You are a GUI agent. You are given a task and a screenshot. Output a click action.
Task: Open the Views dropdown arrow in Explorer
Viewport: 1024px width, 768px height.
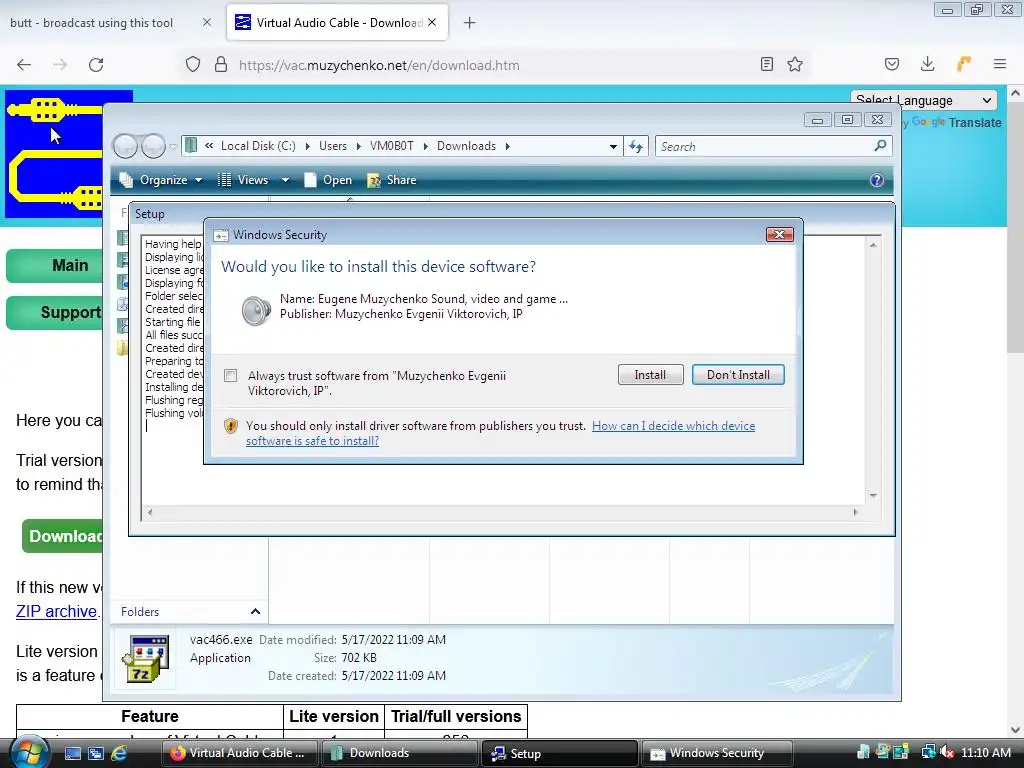coord(285,180)
